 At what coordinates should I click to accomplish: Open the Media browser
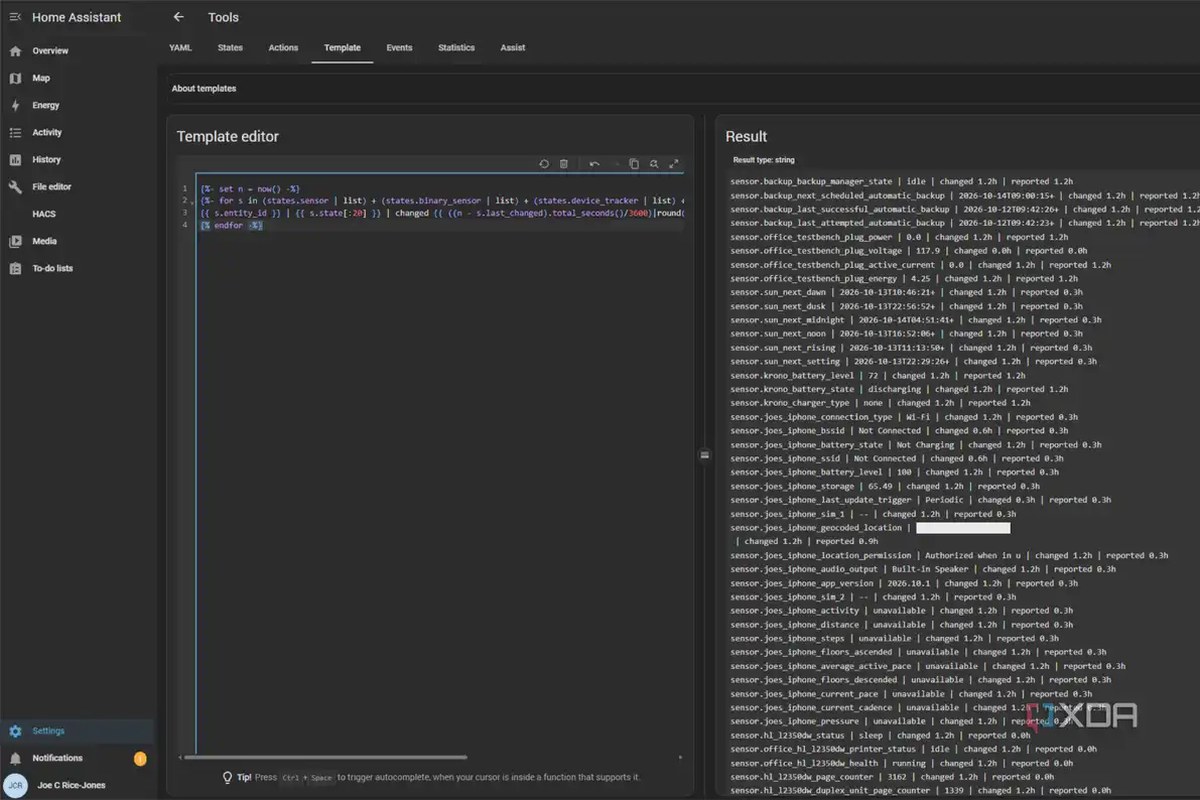click(78, 241)
